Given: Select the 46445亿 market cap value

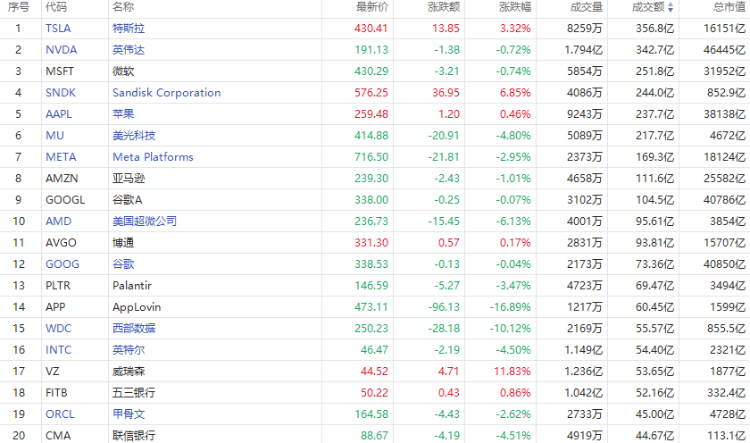Looking at the screenshot, I should point(724,50).
